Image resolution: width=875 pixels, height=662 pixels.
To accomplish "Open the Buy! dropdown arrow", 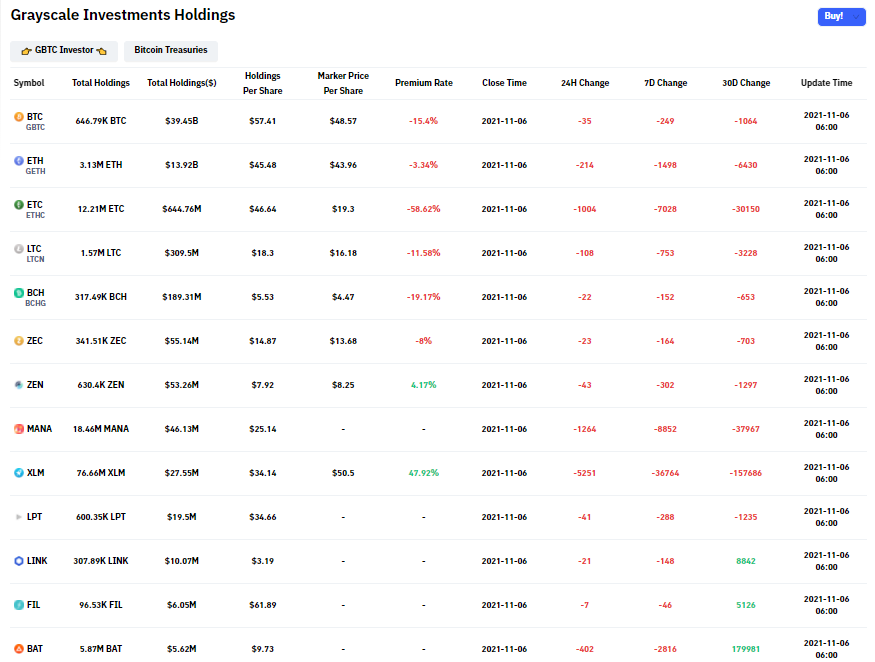I will click(x=856, y=17).
